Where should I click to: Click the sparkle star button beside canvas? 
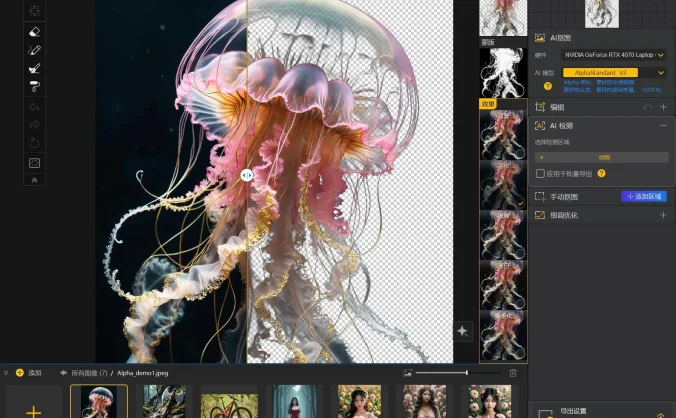pyautogui.click(x=463, y=331)
